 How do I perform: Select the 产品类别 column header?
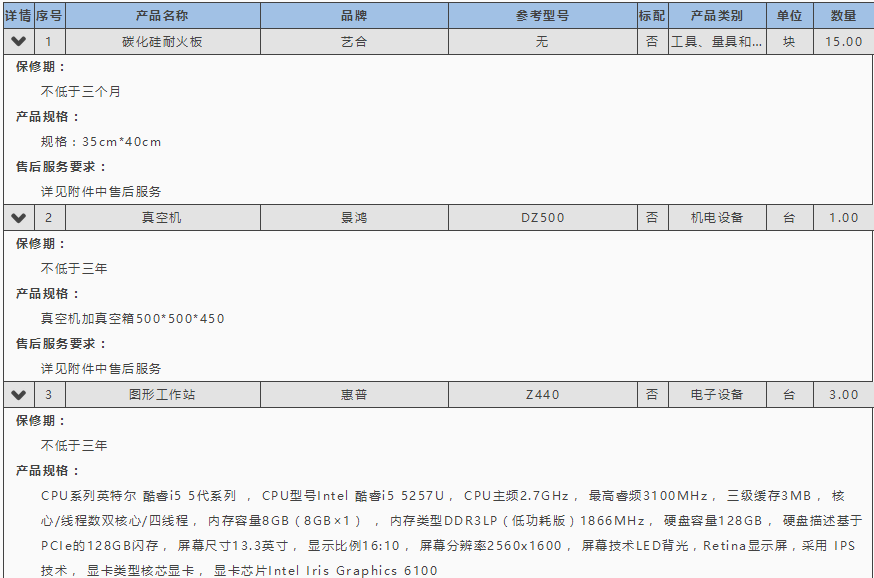(717, 16)
